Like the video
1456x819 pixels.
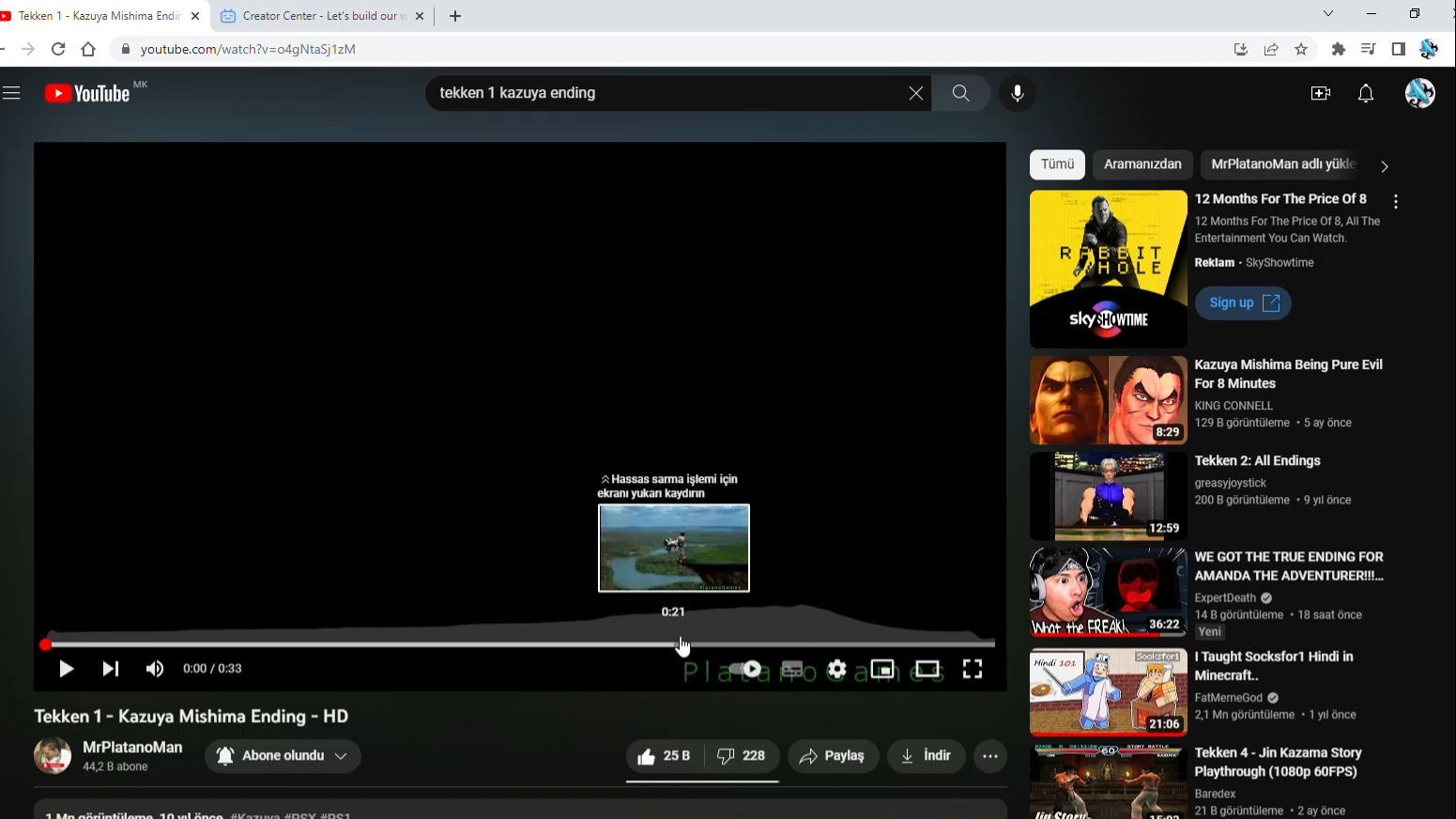665,756
